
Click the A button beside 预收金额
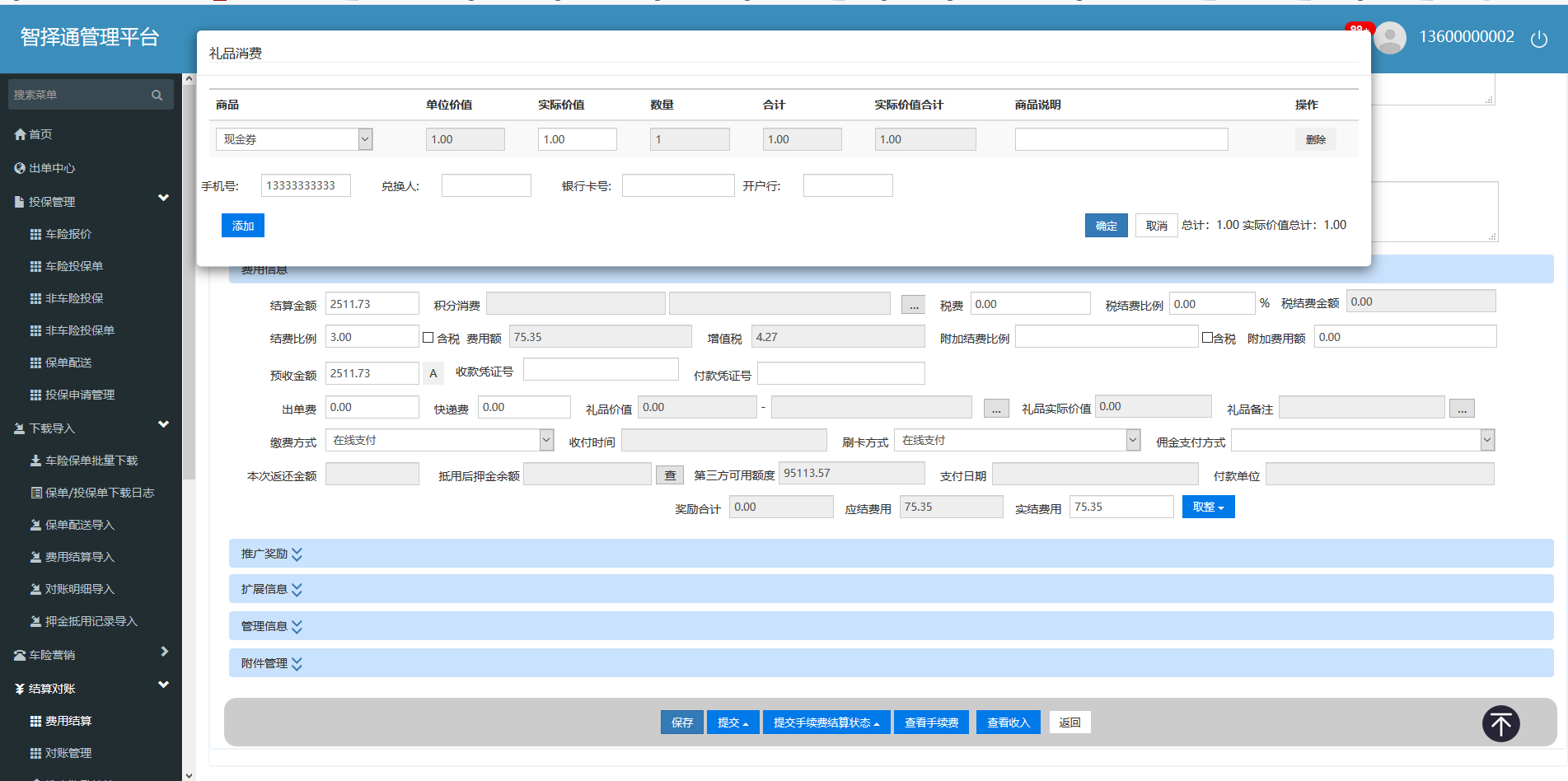coord(433,374)
